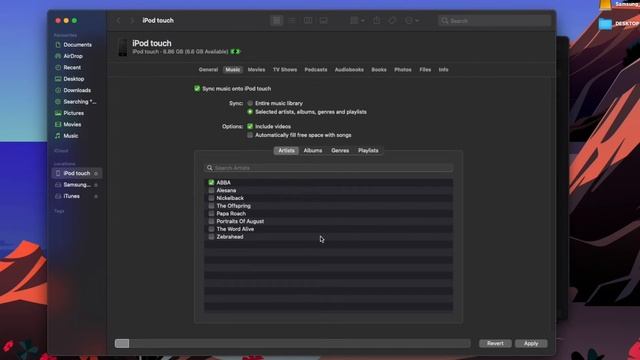Click the iPod touch device icon in the header
The image size is (640, 360).
coord(123,47)
